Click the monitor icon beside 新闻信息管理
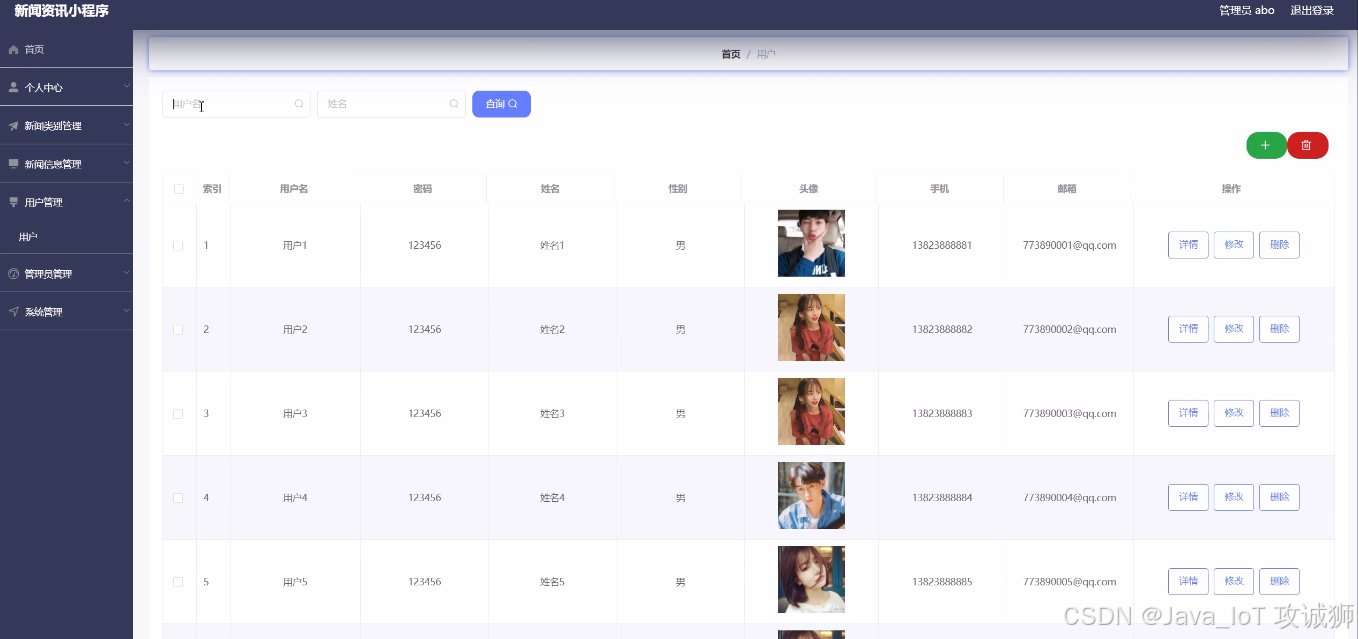Screen dimensions: 1358x639 (14, 164)
